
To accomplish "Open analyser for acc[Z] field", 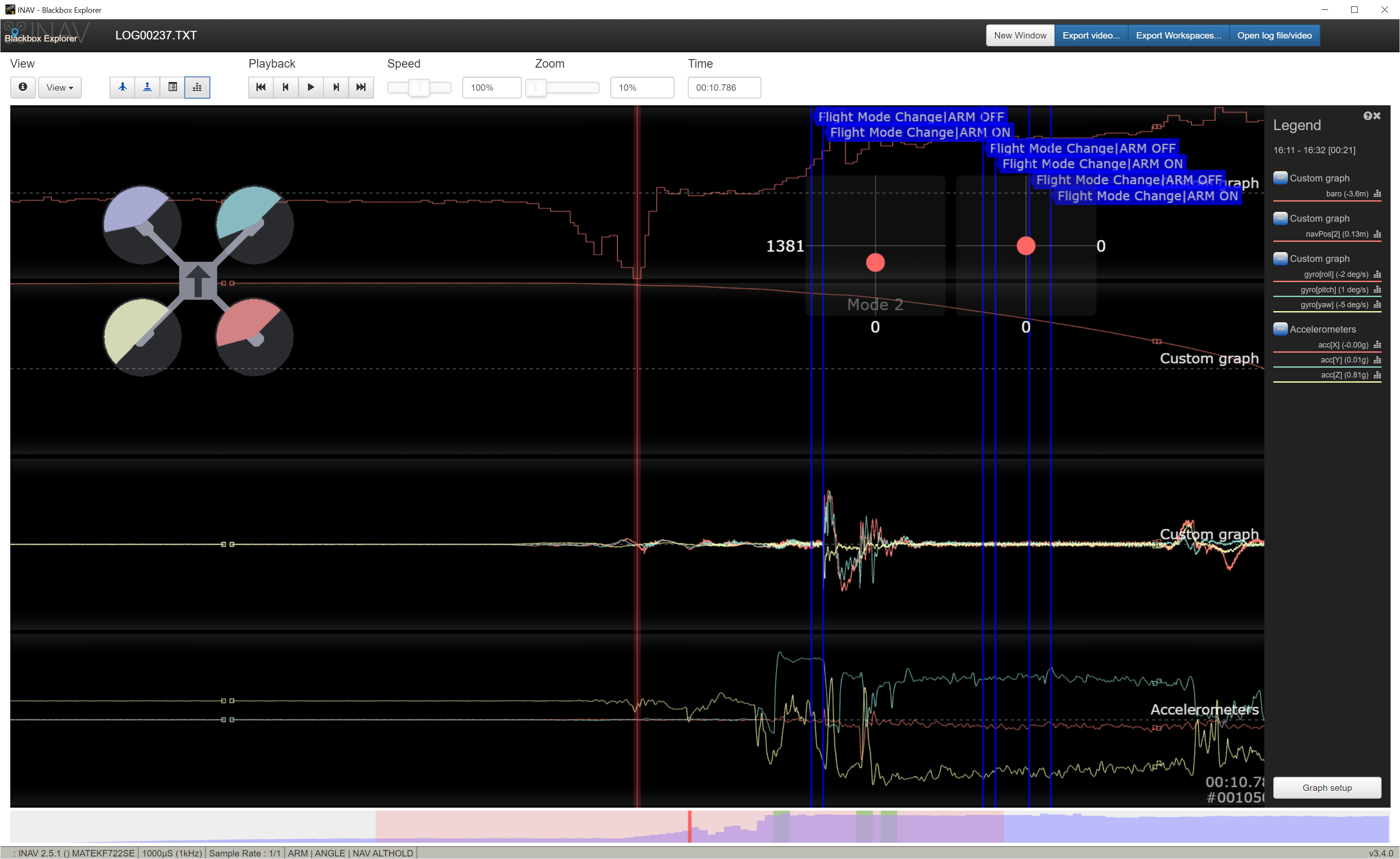I will point(1377,375).
